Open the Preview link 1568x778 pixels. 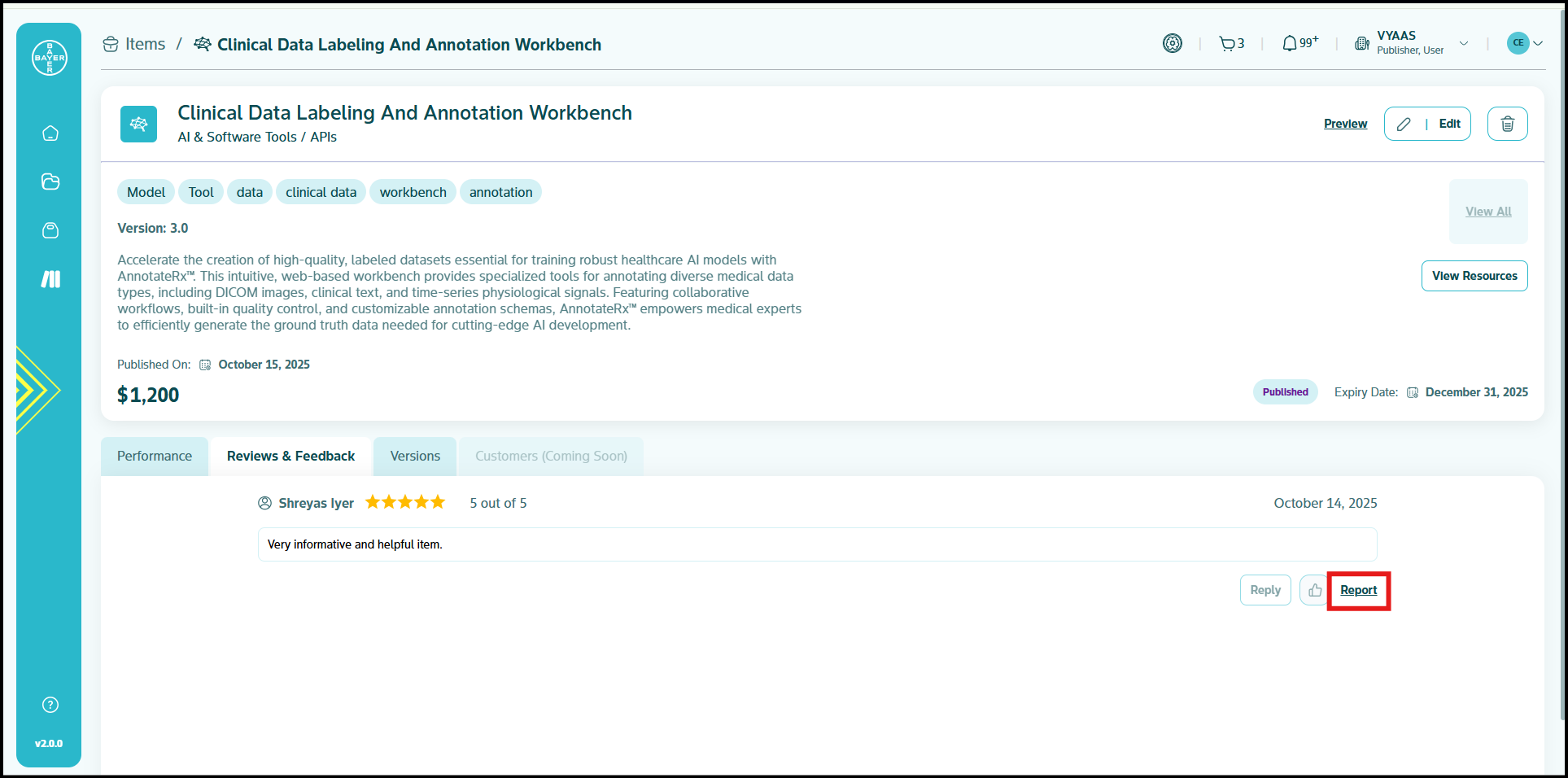coord(1345,124)
